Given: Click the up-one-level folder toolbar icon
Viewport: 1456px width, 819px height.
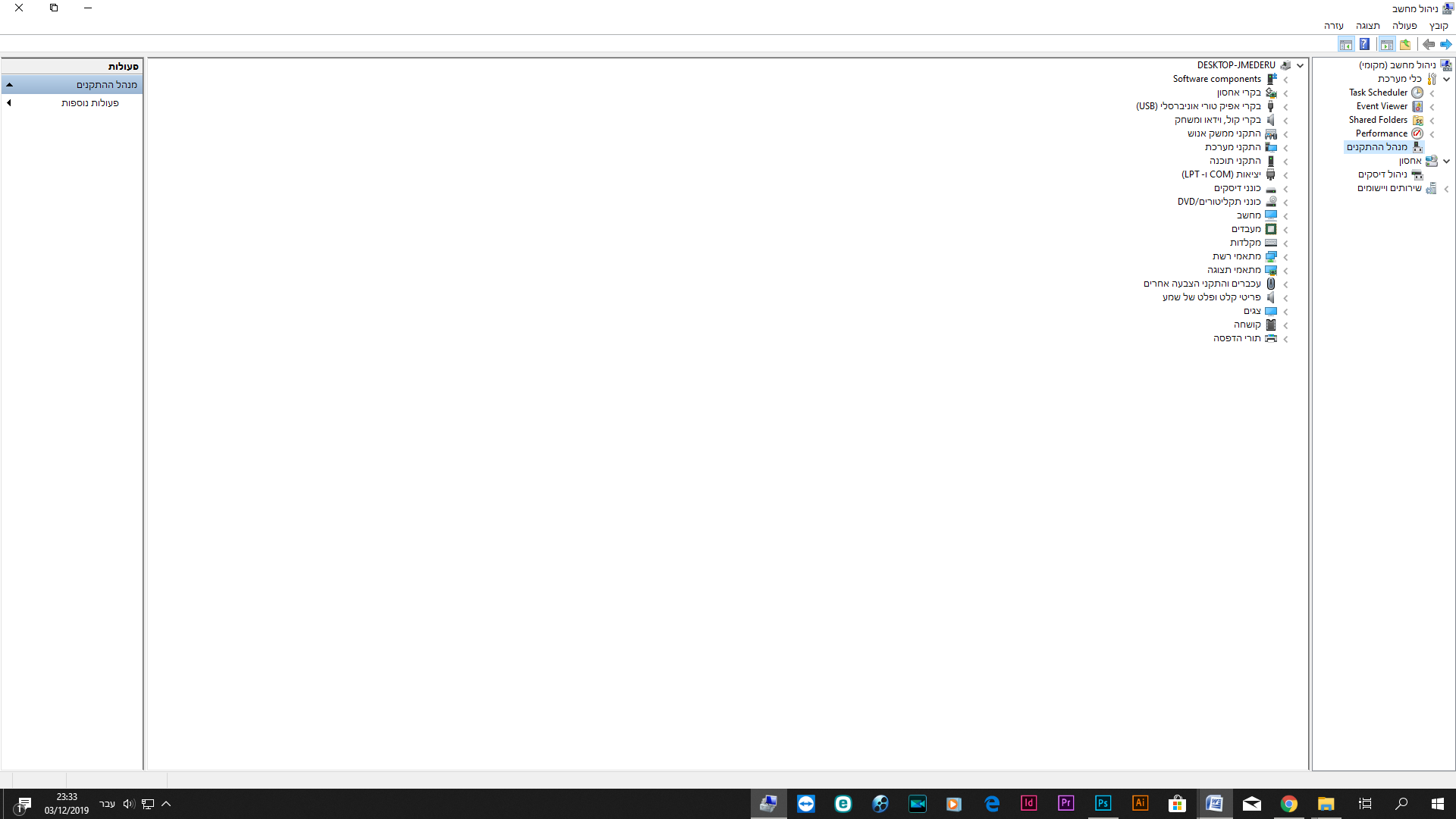Looking at the screenshot, I should click(1405, 44).
